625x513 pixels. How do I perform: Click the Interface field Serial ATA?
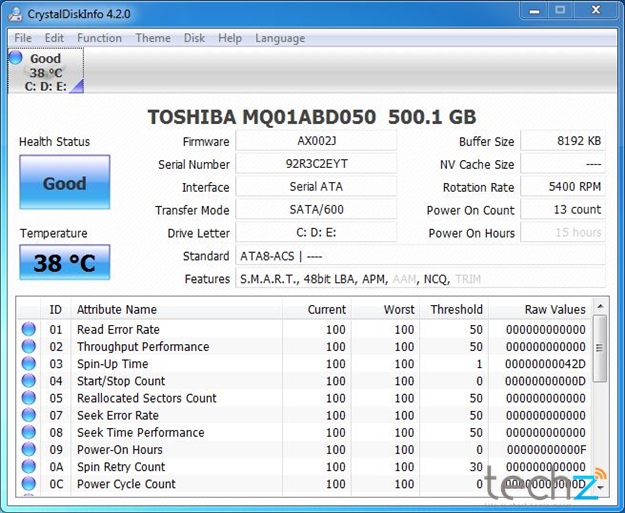coord(316,187)
